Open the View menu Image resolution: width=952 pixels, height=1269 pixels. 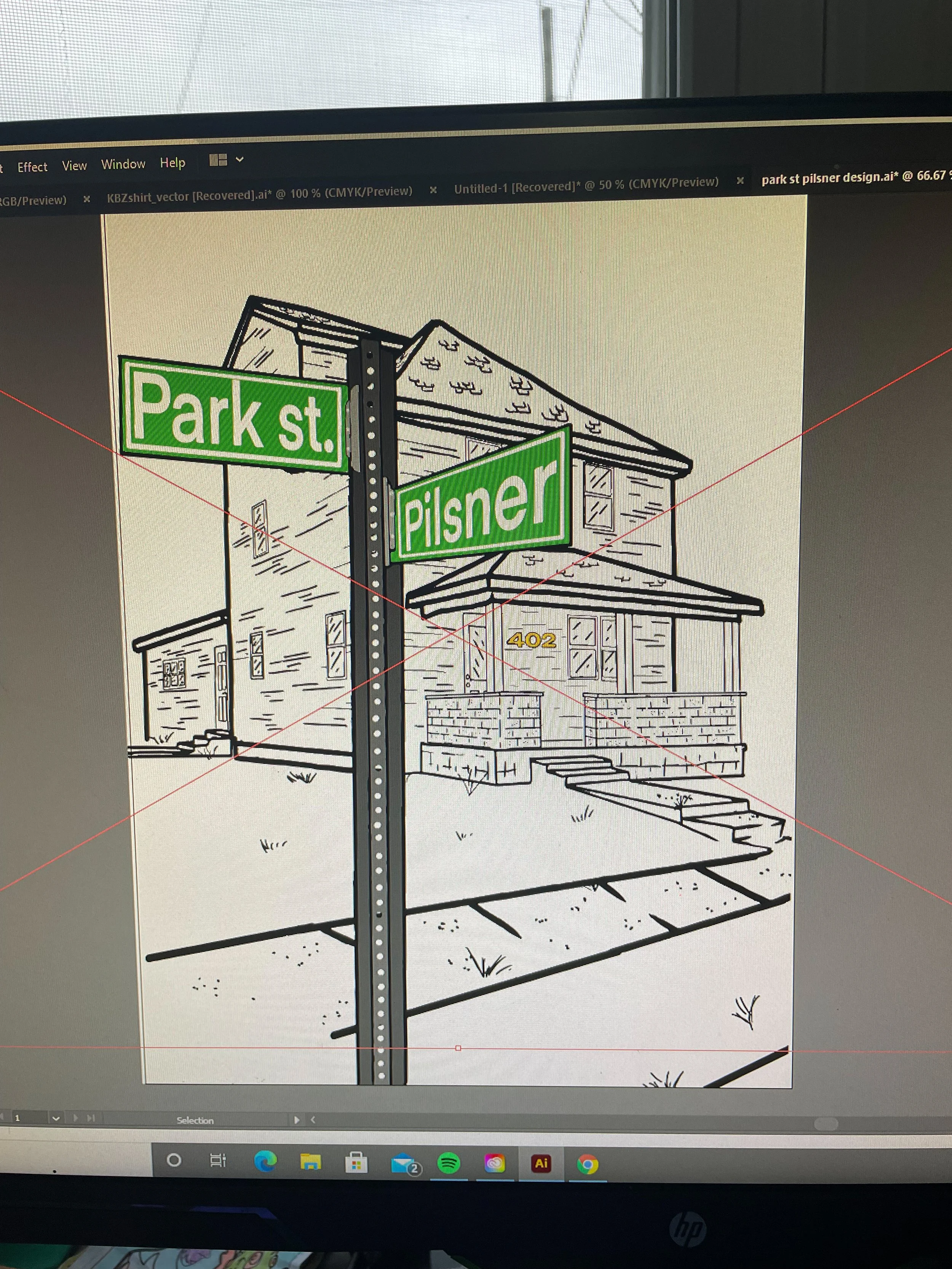(75, 166)
